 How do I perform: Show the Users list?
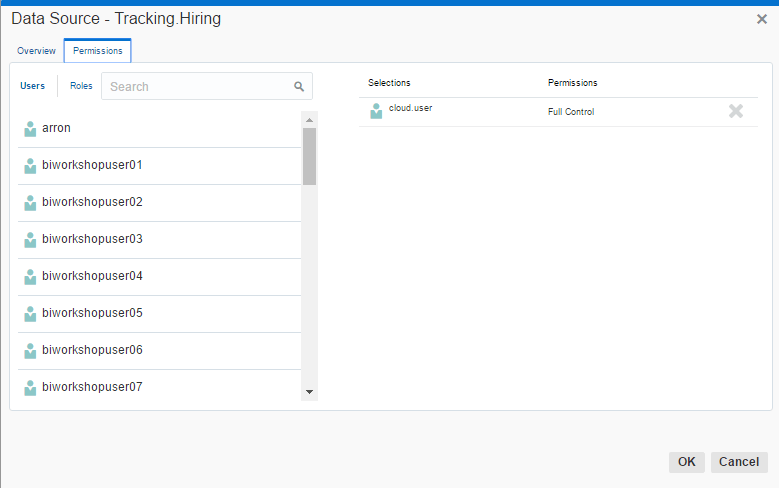33,86
